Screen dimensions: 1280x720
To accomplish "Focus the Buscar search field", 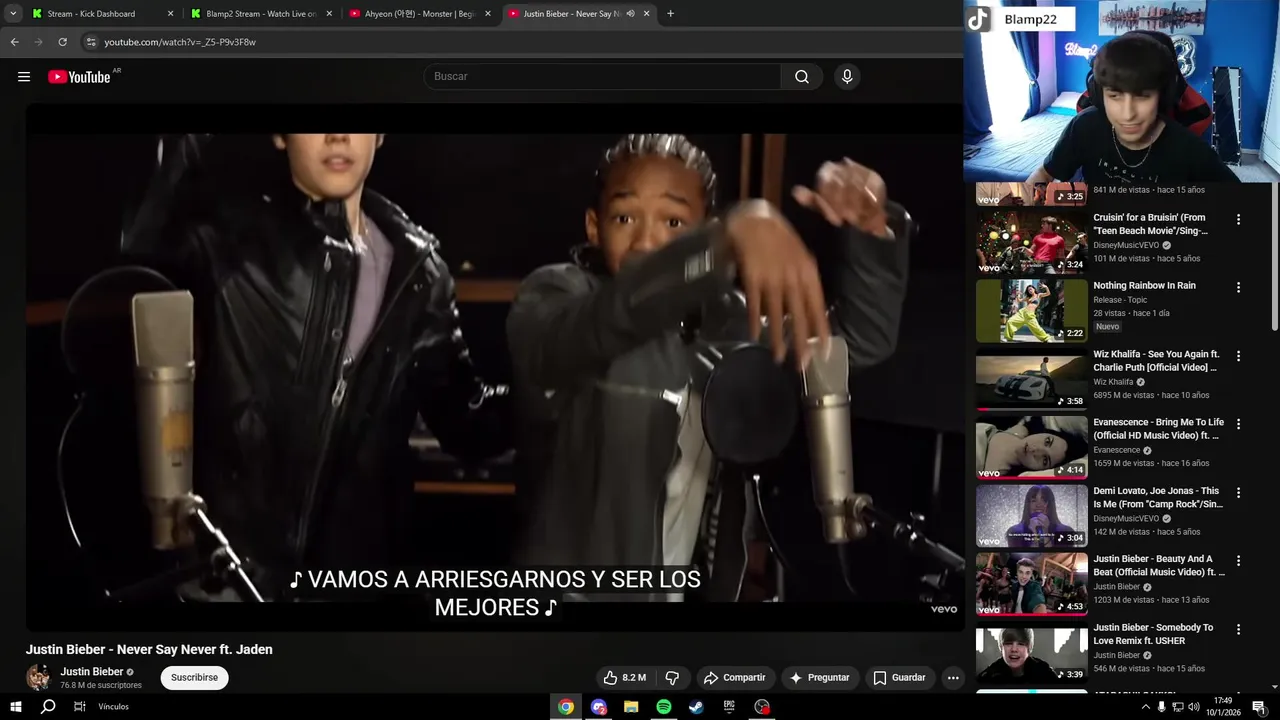I will (x=603, y=77).
